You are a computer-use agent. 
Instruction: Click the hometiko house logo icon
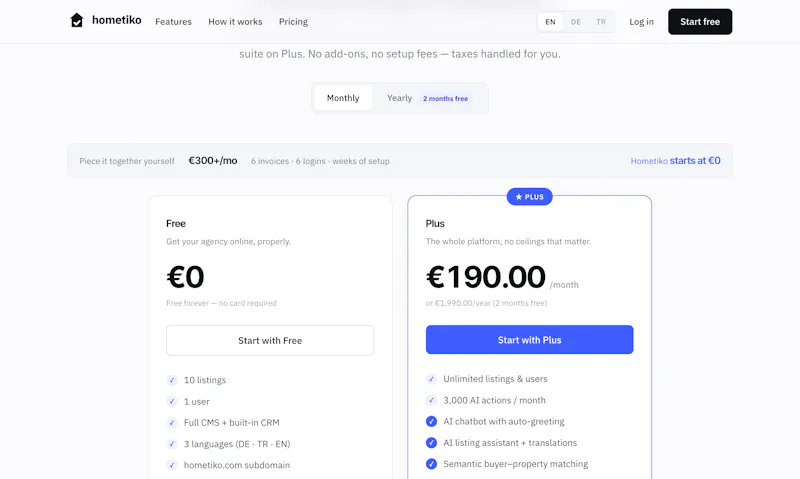click(x=77, y=20)
